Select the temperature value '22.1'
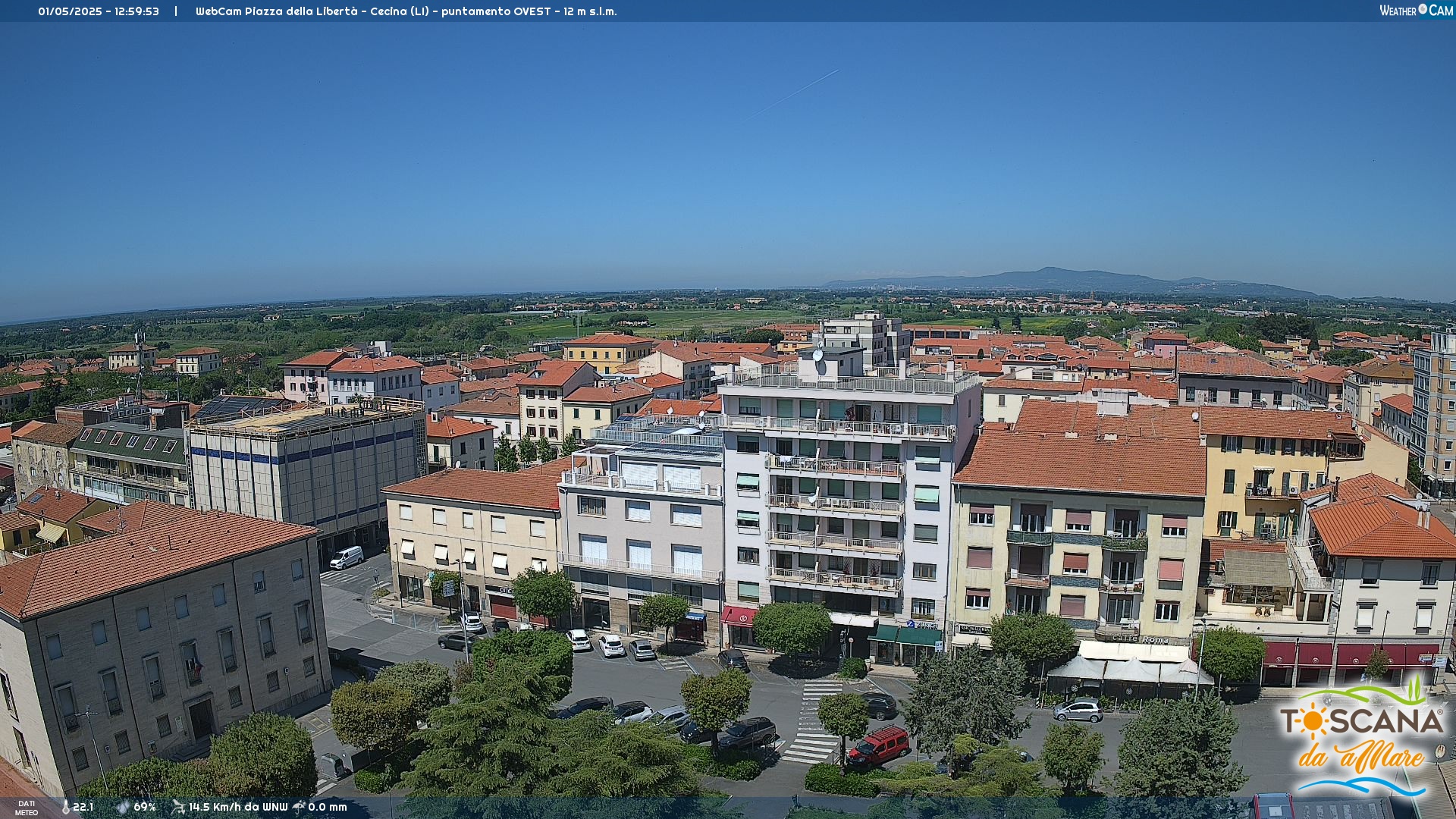Screen dimensions: 1456x819 pos(83,807)
